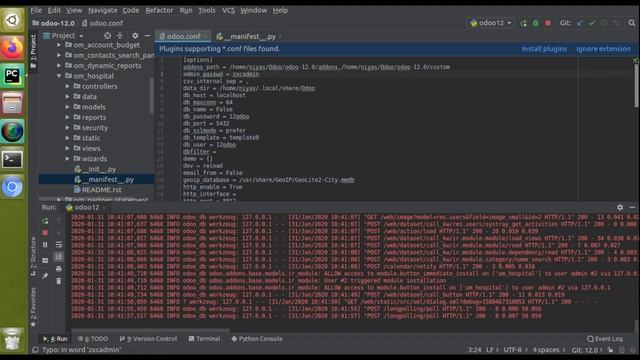Toggle the Favorites side panel
The image size is (640, 360).
click(x=33, y=307)
